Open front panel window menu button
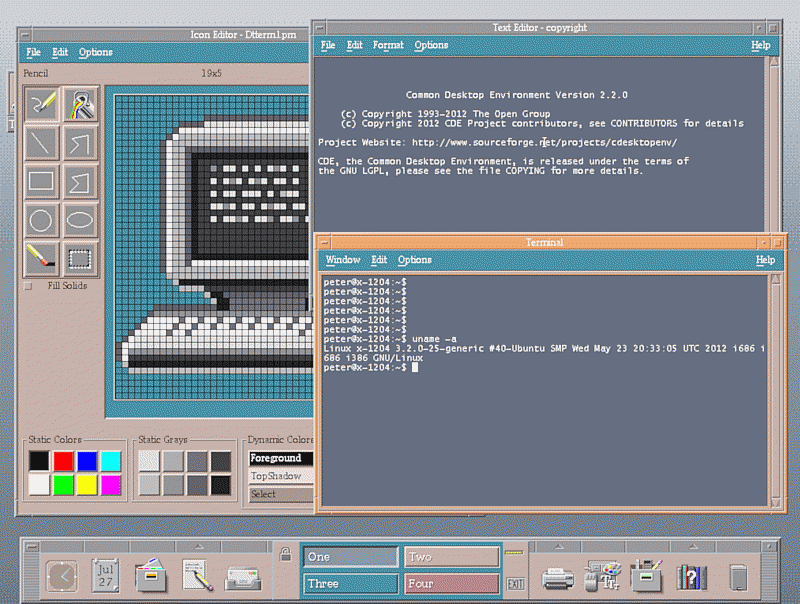Screen dimensions: 800x604 pos(32,546)
